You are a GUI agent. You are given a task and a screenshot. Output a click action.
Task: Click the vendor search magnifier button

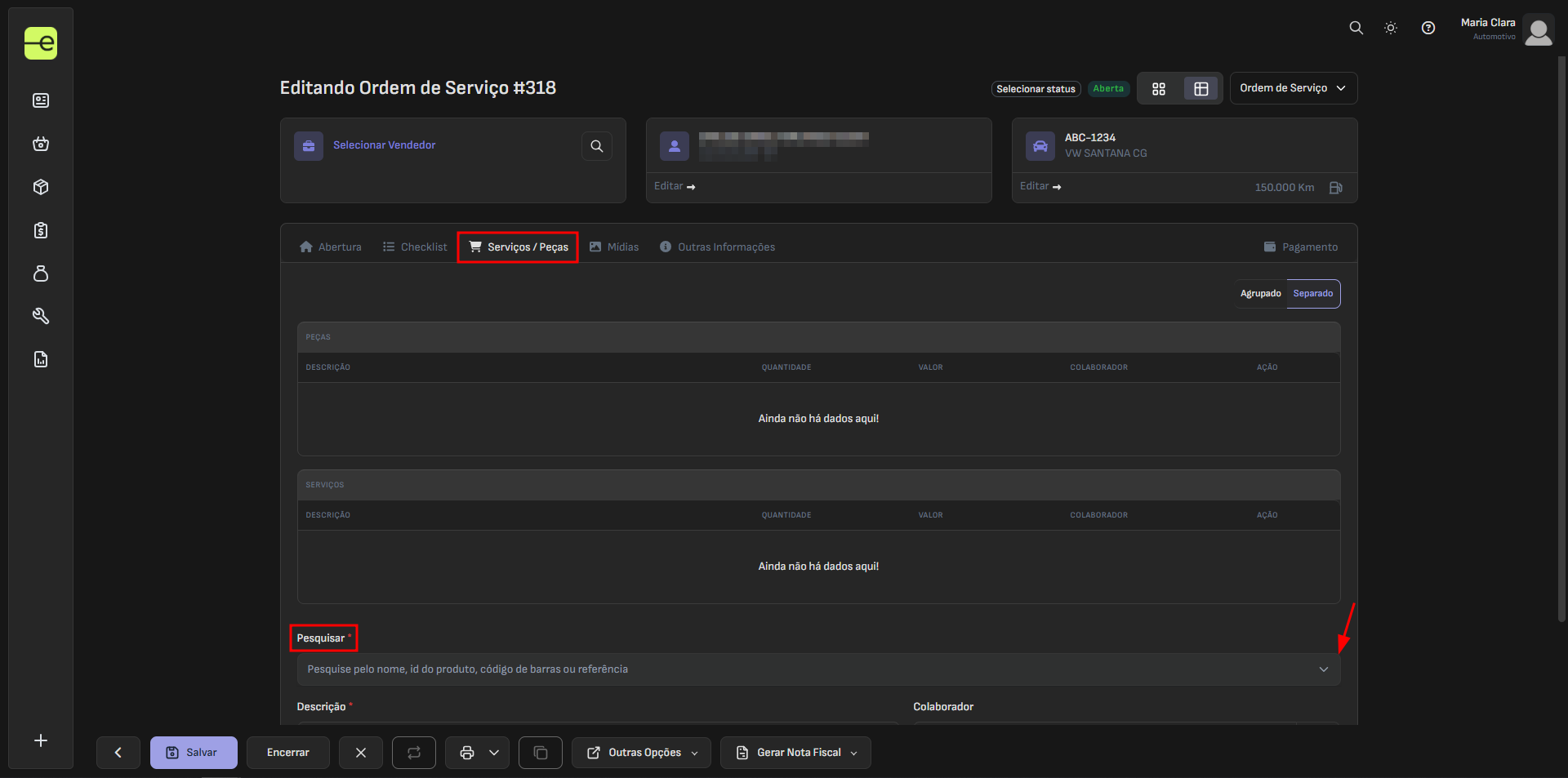point(596,146)
